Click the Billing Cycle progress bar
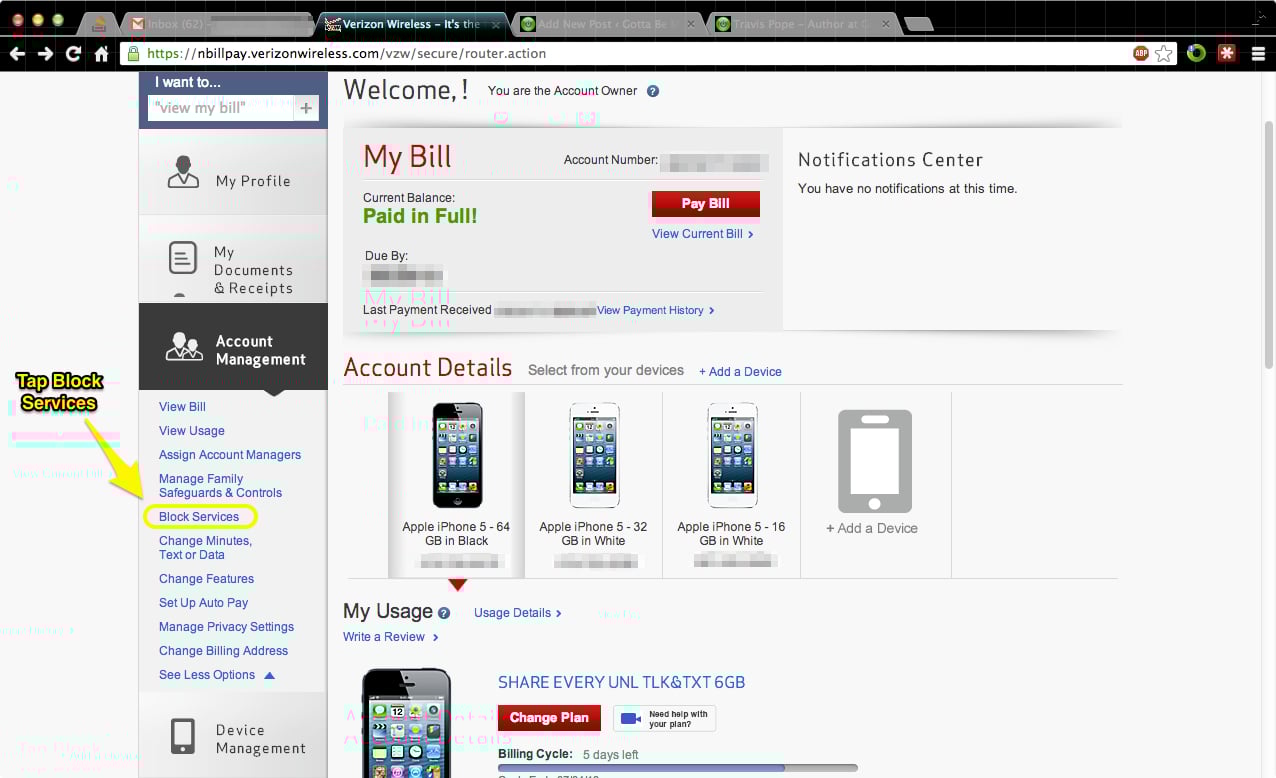 pos(678,767)
